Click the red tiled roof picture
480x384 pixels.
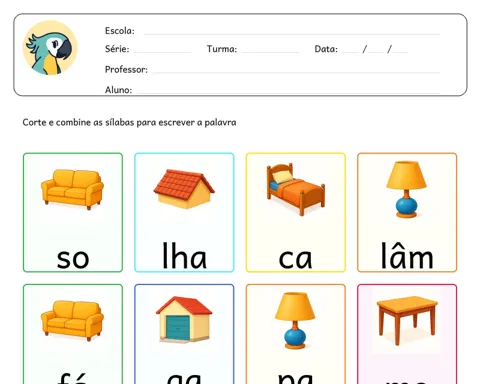184,189
